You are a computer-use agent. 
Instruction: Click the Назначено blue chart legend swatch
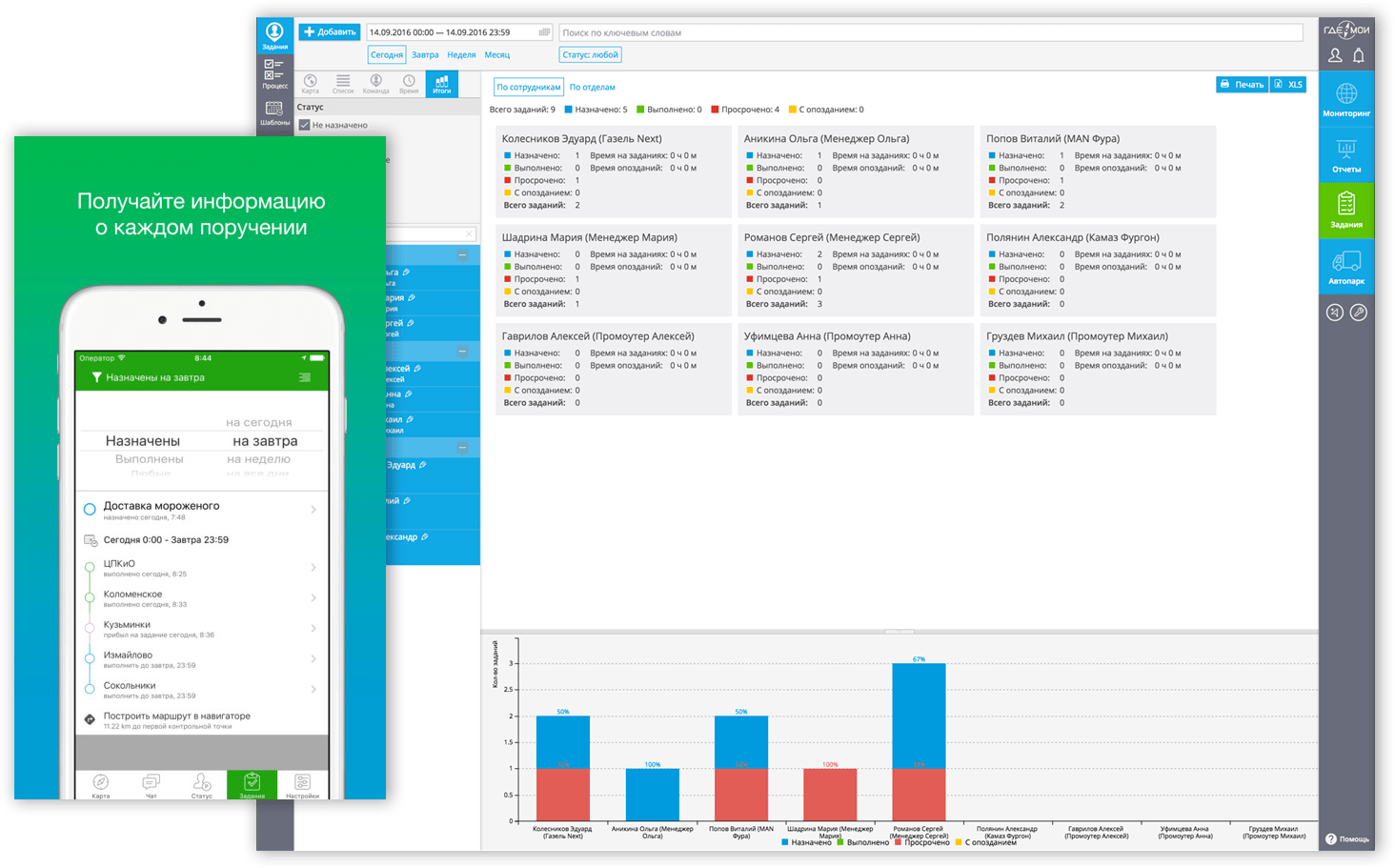785,842
